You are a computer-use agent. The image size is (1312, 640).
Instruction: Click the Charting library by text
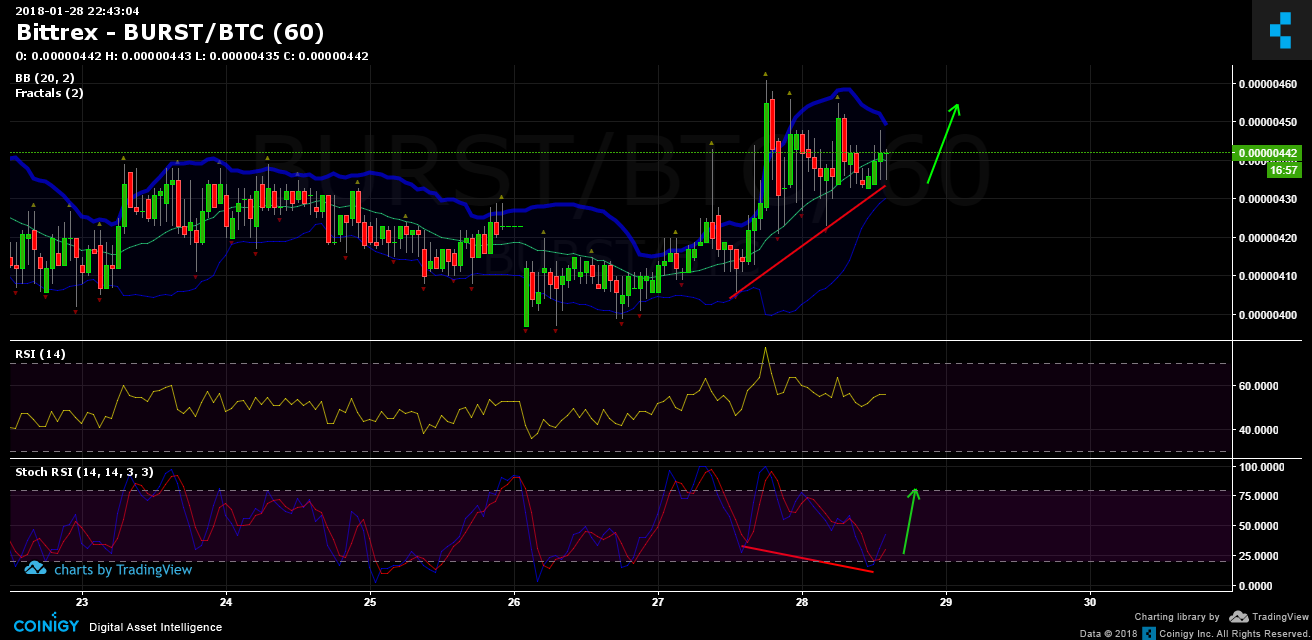[x=1177, y=617]
